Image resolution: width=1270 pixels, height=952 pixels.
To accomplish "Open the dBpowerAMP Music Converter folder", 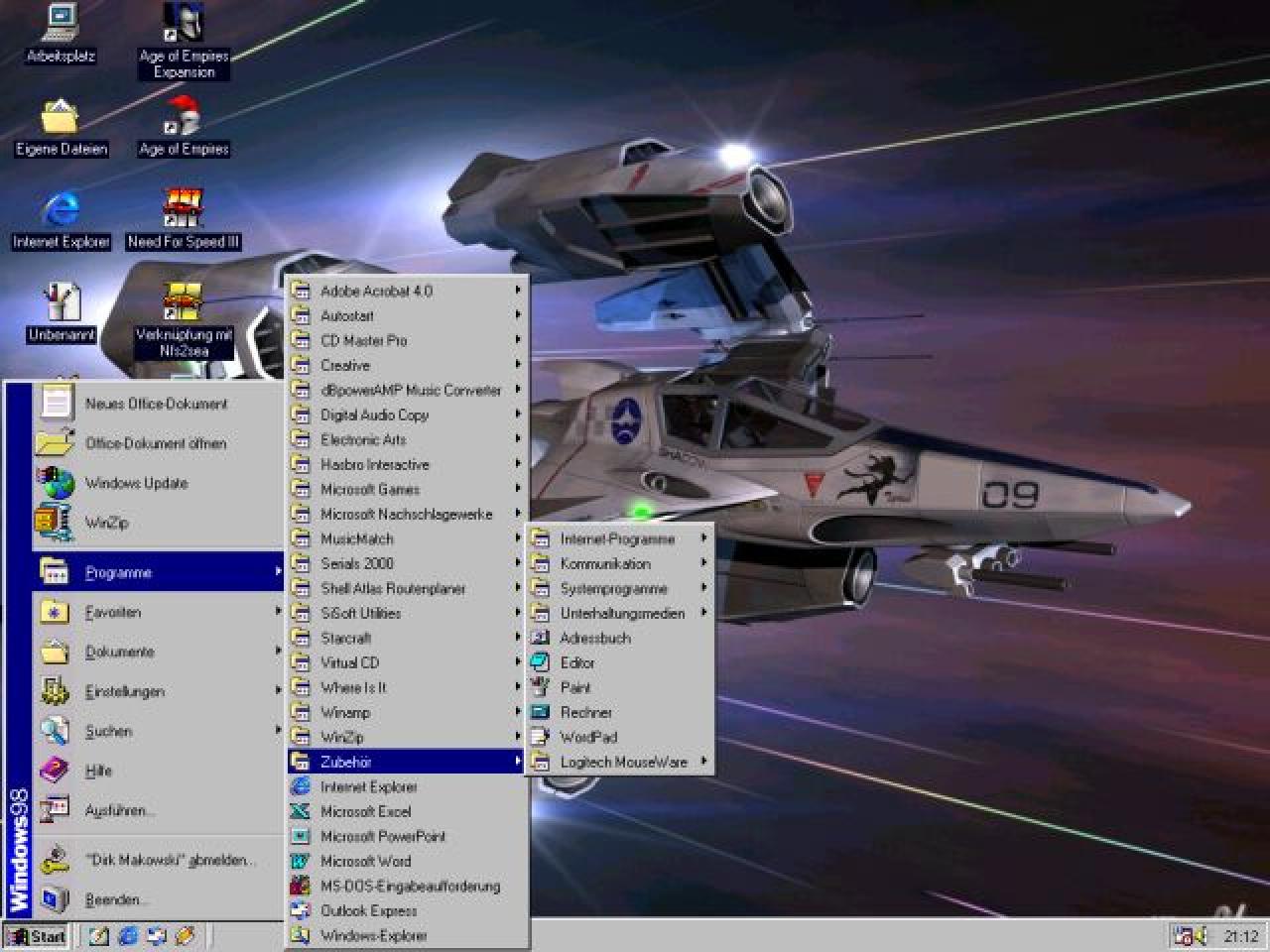I will [x=407, y=390].
